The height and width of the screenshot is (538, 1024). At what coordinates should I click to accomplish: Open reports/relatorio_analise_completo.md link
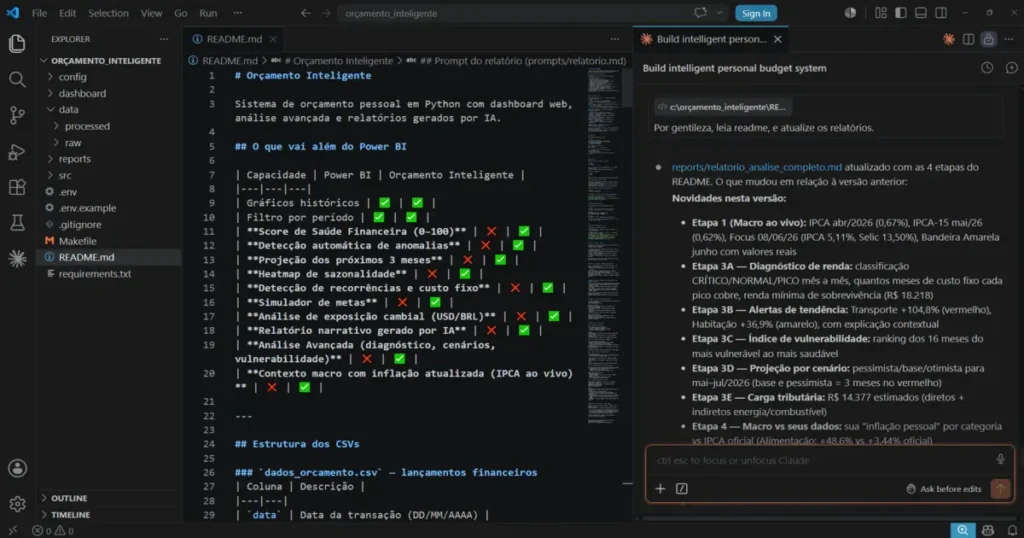click(x=756, y=167)
